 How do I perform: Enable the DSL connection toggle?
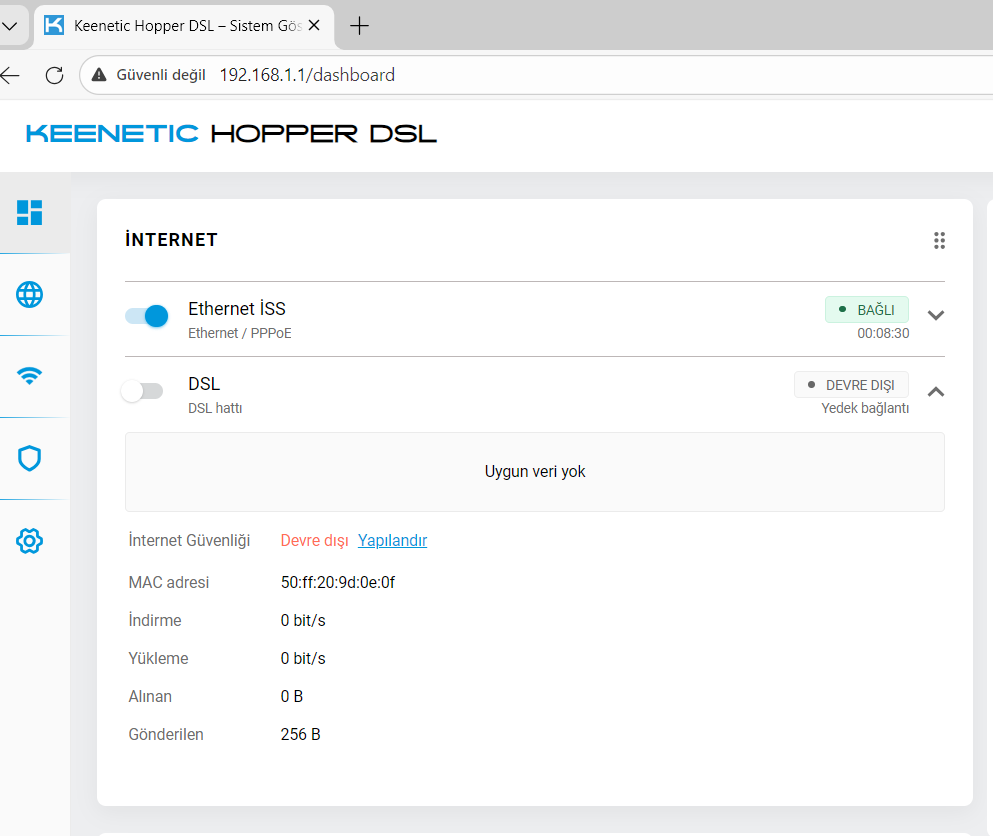click(x=142, y=391)
